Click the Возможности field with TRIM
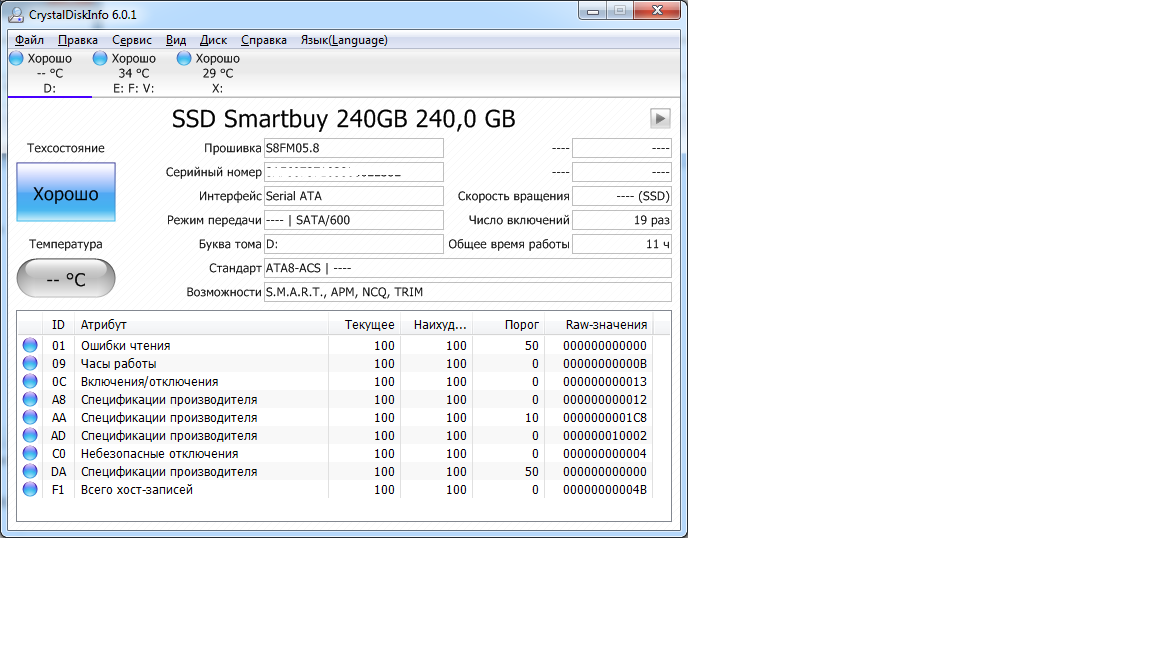Image resolution: width=1152 pixels, height=648 pixels. tap(467, 292)
